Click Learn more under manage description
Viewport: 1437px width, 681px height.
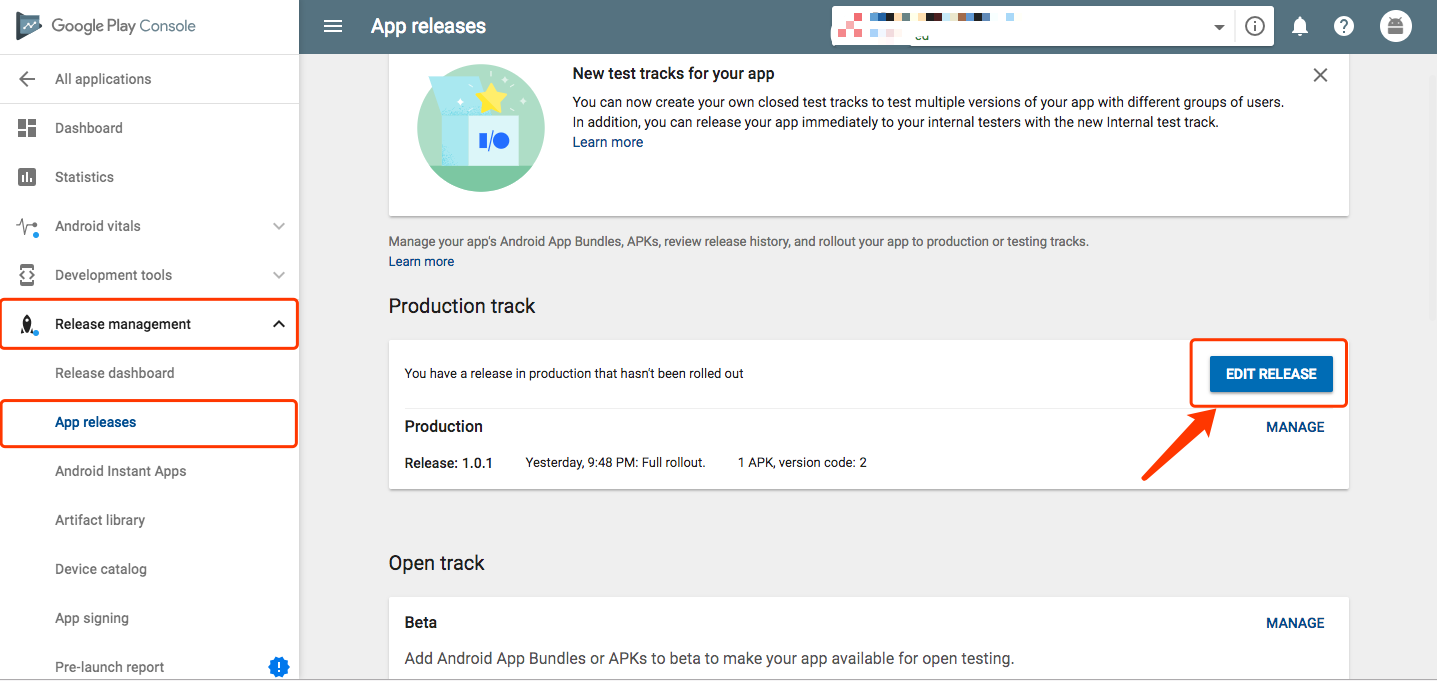421,261
